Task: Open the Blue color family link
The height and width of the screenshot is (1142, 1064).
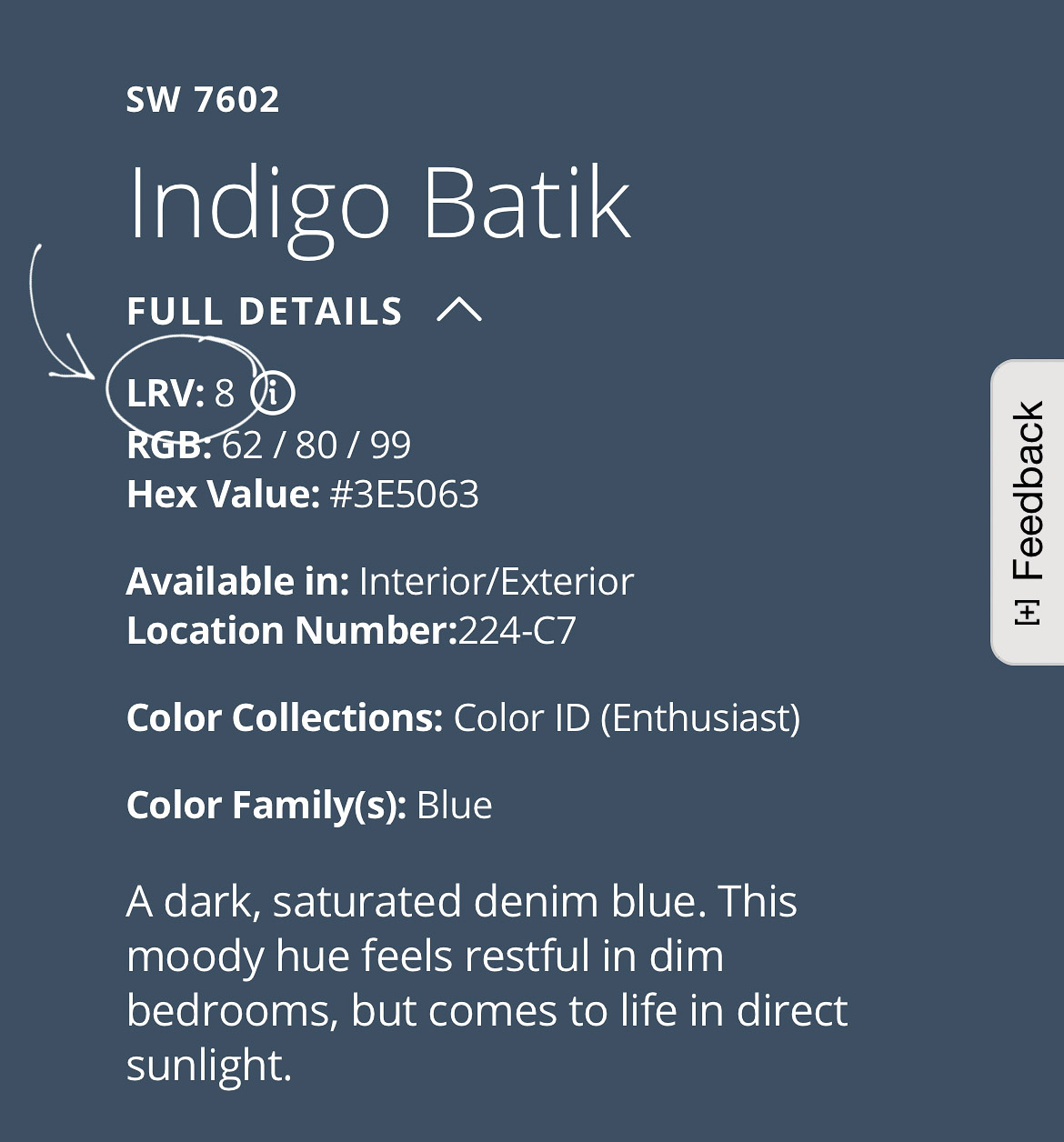Action: click(x=454, y=805)
